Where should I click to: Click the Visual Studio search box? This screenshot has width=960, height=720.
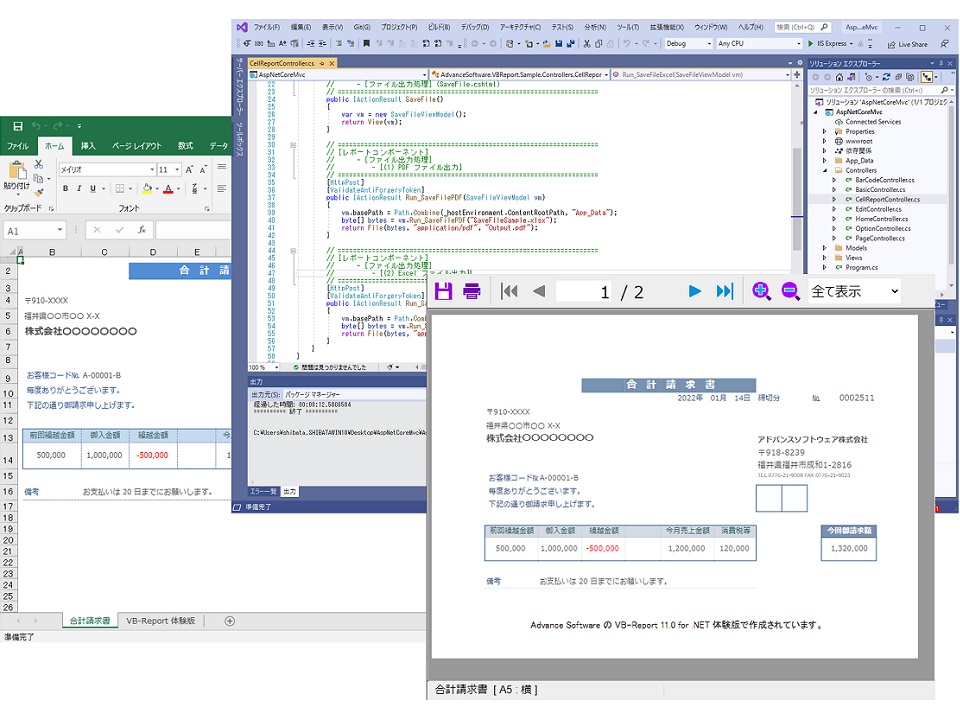pos(802,27)
